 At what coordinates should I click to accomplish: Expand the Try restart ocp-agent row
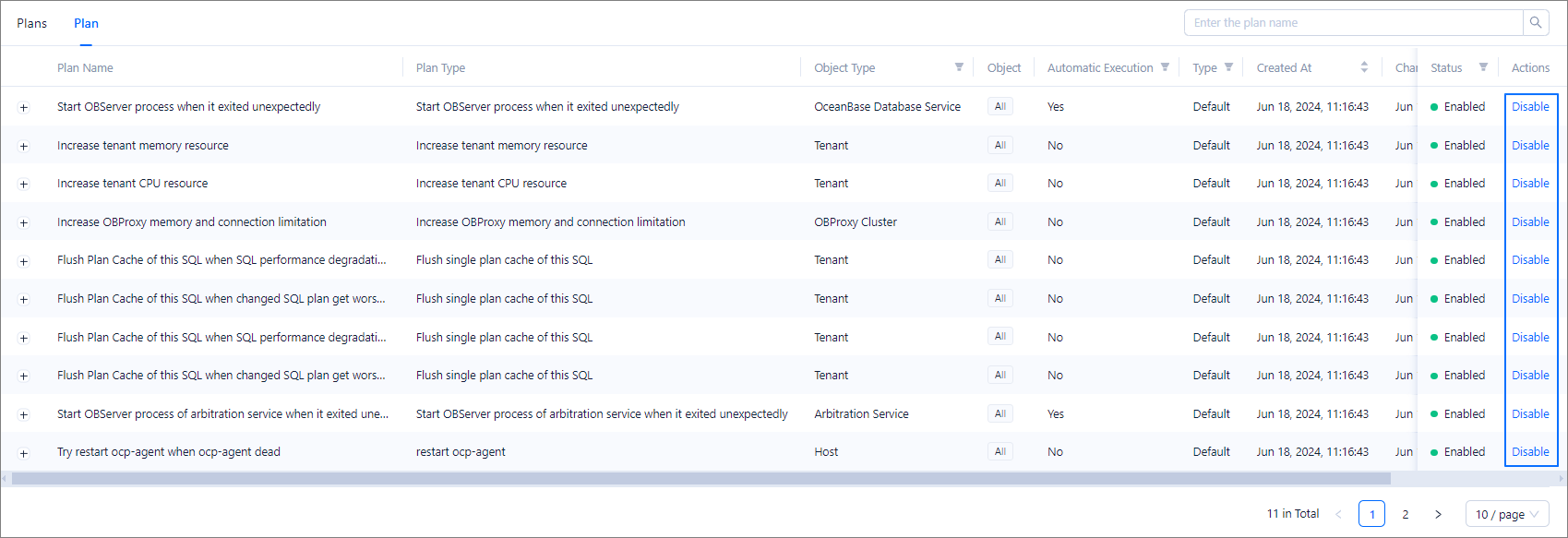(24, 453)
